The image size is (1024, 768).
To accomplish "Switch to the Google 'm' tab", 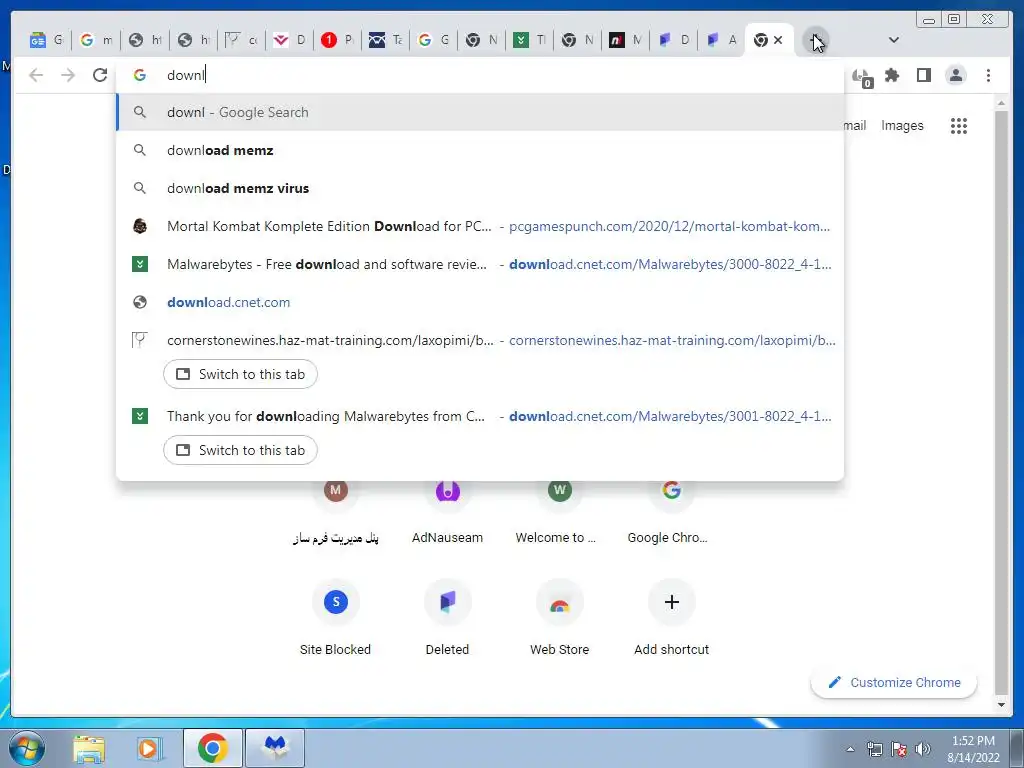I will pos(95,40).
